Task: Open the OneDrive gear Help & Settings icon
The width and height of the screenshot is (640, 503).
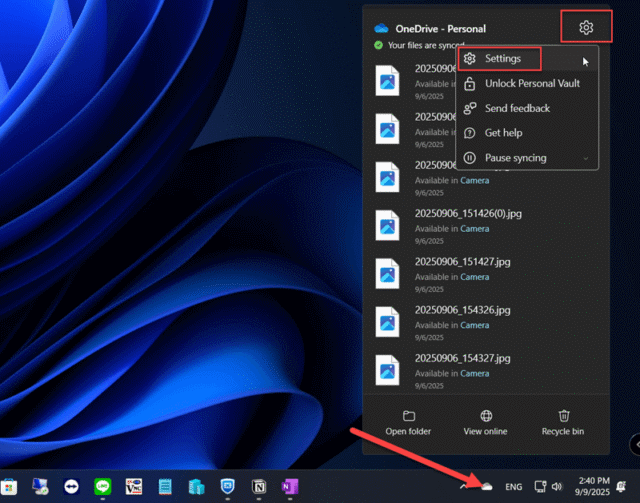Action: tap(586, 27)
